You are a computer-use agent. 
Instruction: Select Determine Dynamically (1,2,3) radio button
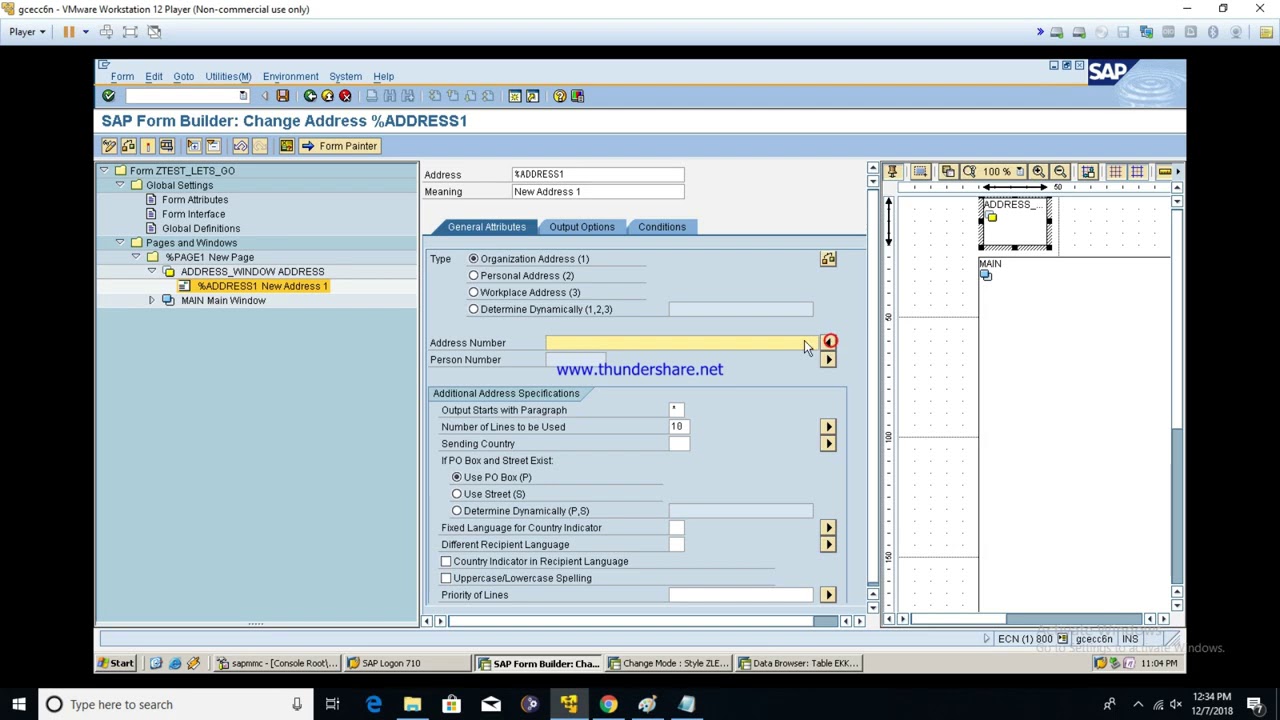point(474,310)
